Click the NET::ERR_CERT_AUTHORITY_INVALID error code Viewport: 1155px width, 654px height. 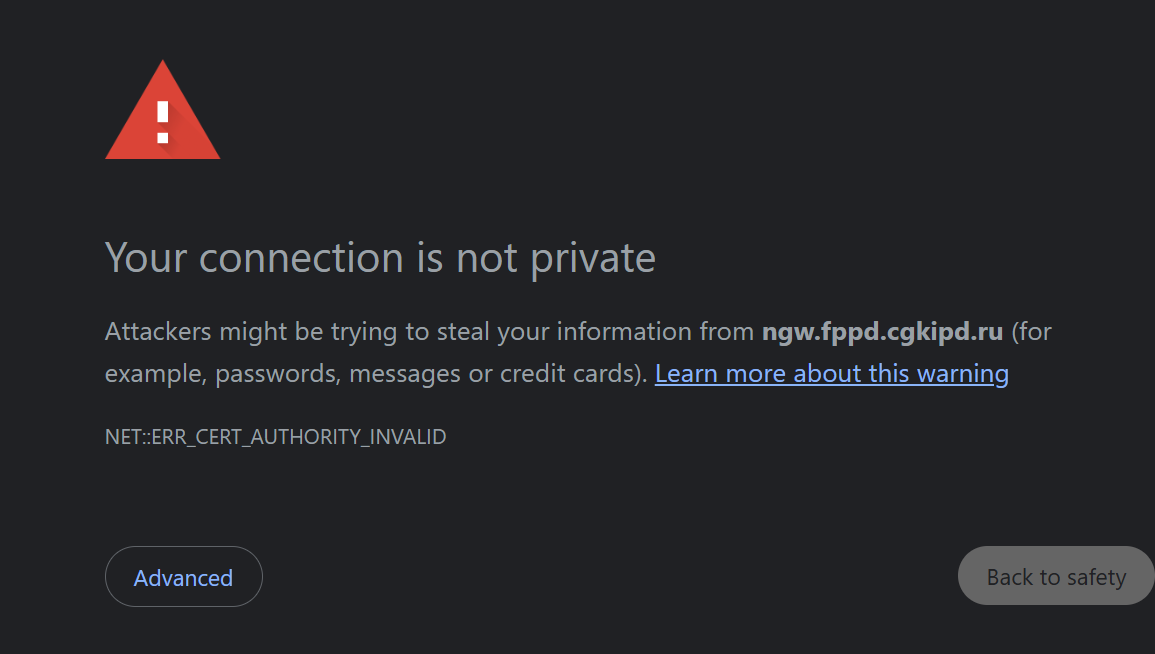(x=275, y=437)
